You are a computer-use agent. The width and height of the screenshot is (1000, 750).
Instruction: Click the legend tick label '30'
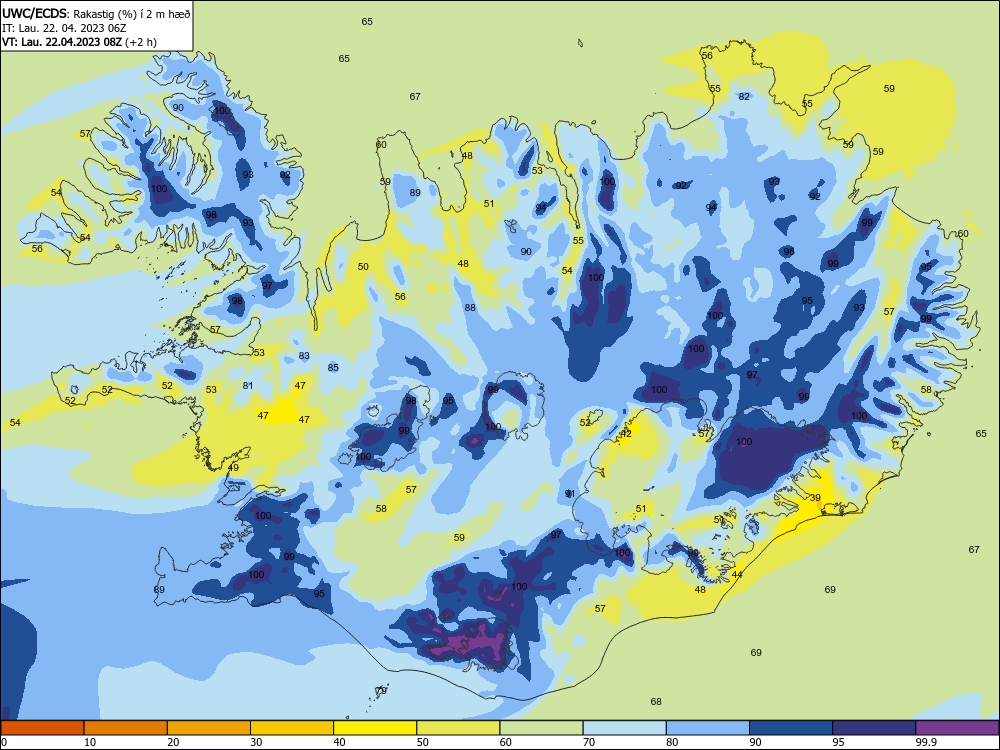256,742
